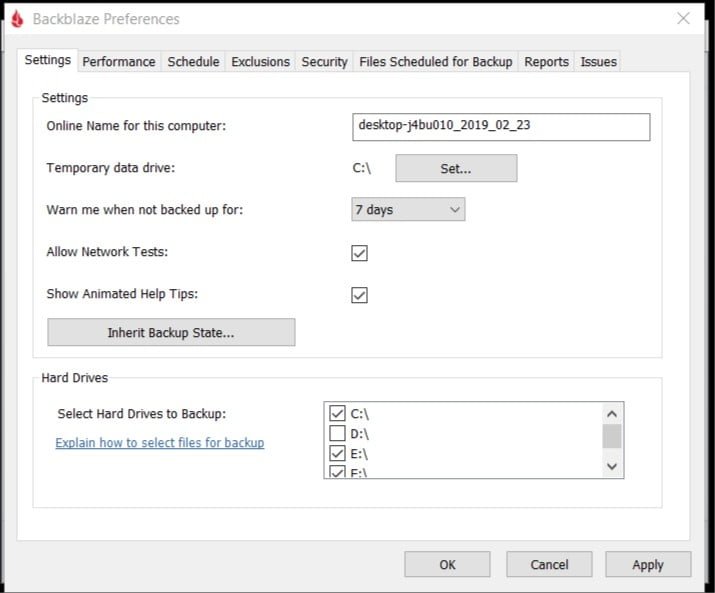Click 'Online Name for this computer:' label
The image size is (715, 593).
point(136,126)
